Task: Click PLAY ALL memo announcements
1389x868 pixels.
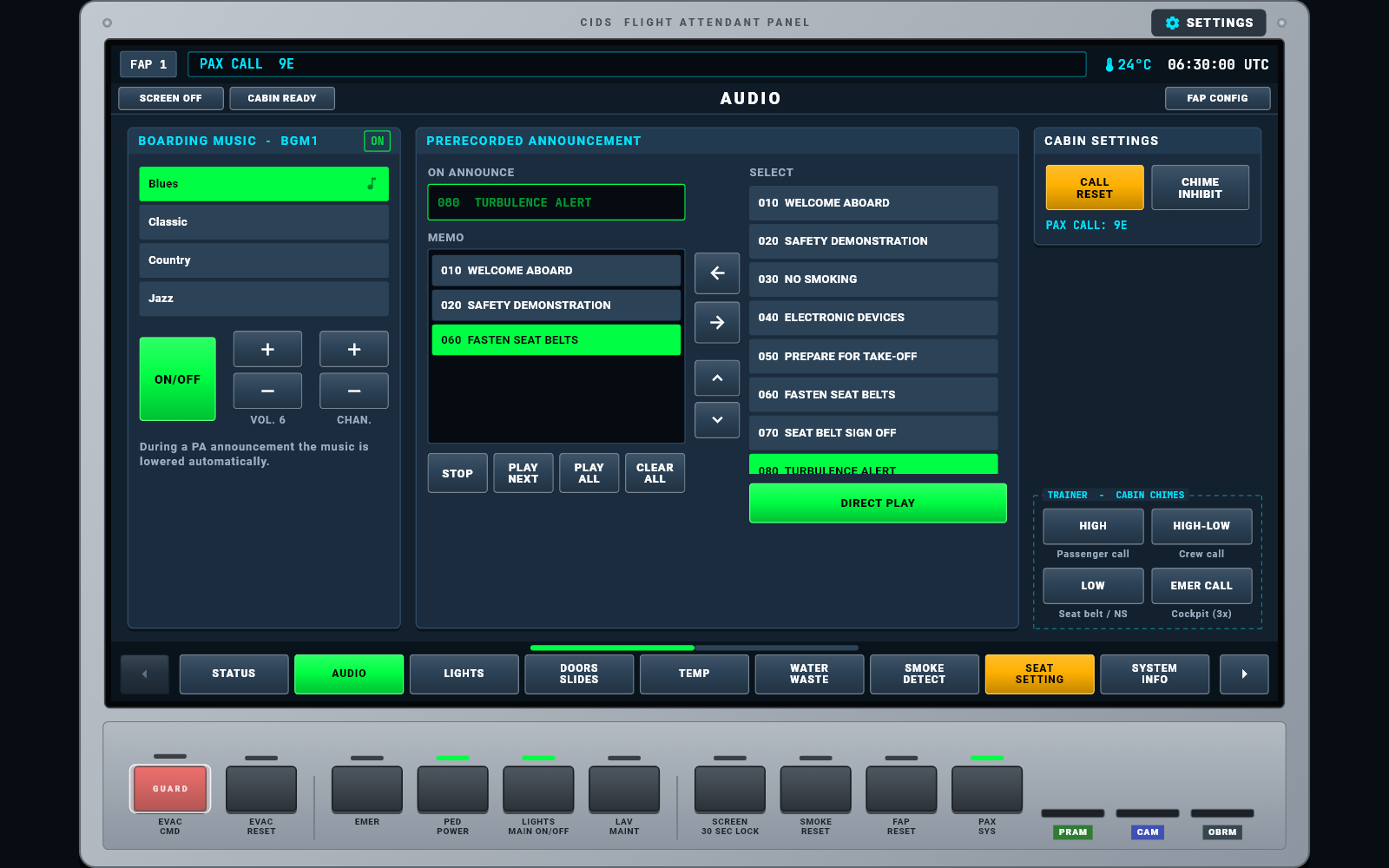Action: point(589,473)
